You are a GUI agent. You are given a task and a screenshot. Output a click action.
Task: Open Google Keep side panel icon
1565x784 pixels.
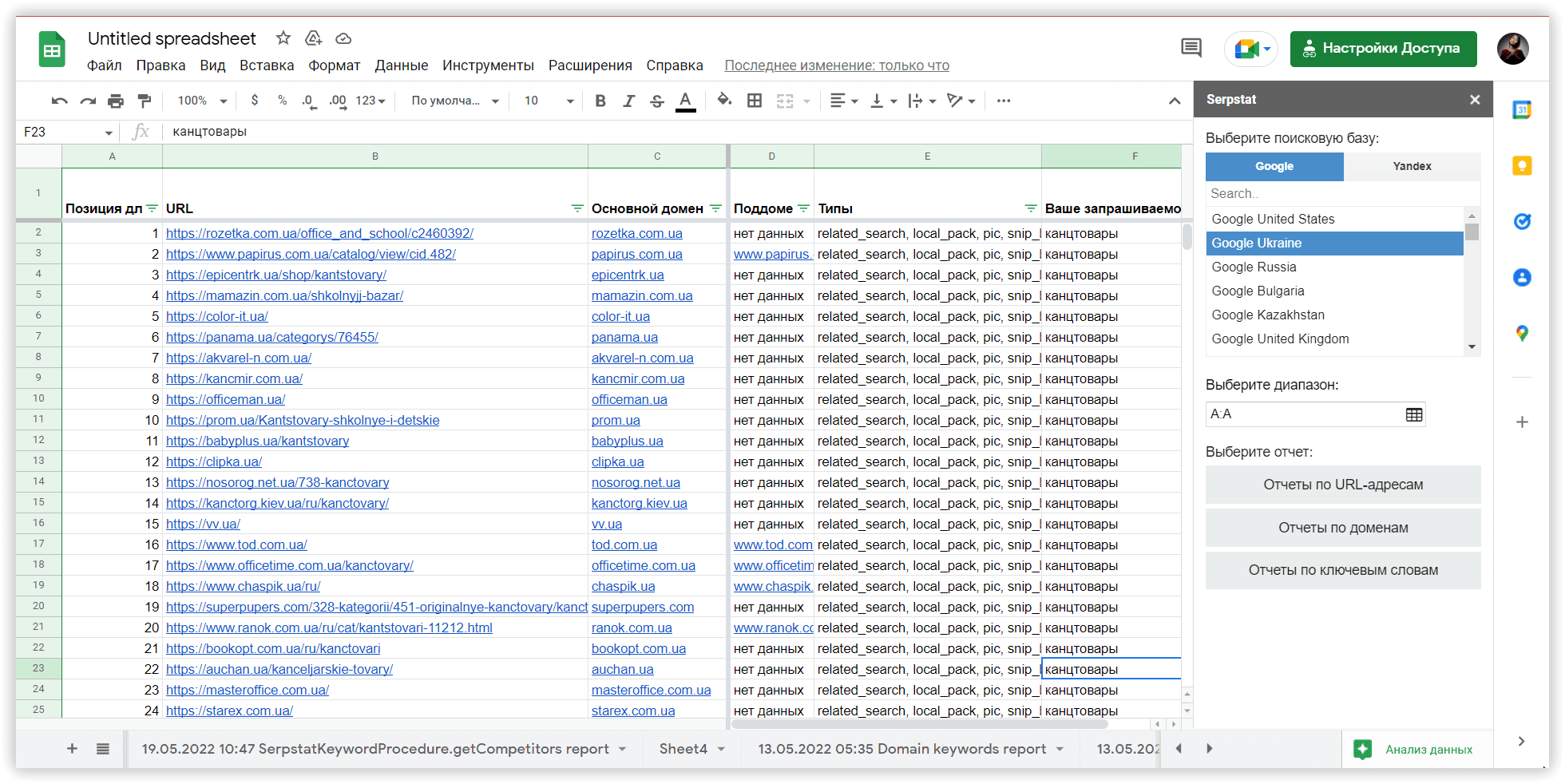(x=1522, y=166)
